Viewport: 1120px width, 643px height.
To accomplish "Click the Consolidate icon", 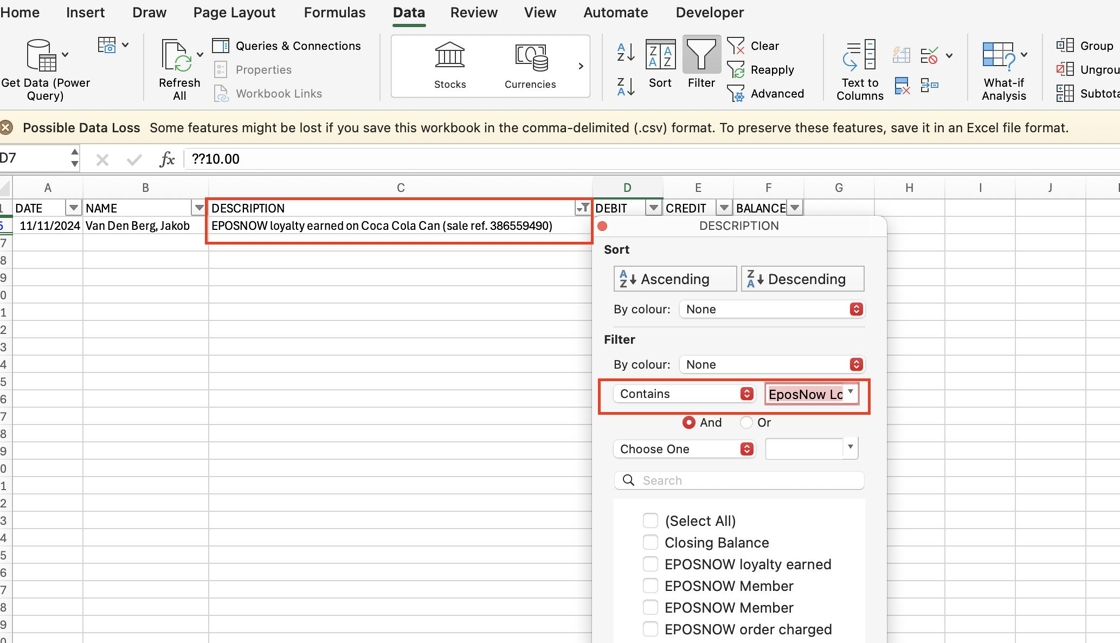I will click(x=930, y=86).
